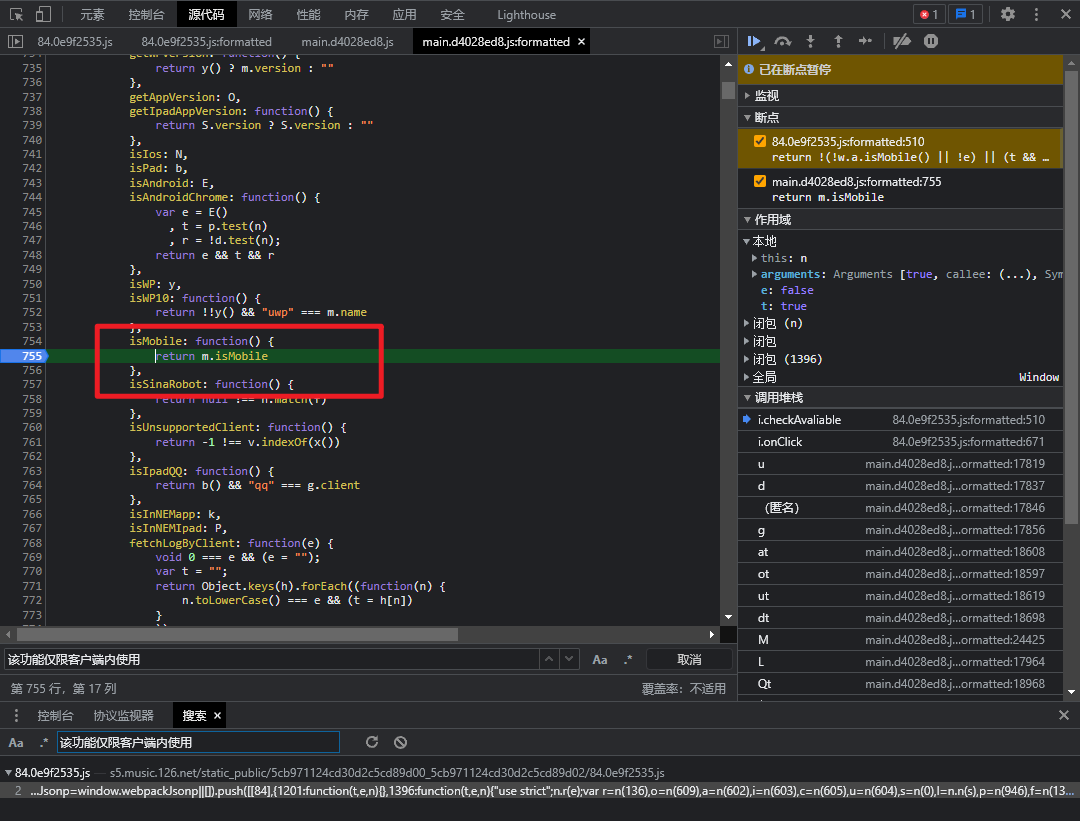Open link 84.0e9f2535.js:formatted:671
This screenshot has width=1080, height=821.
click(x=968, y=441)
